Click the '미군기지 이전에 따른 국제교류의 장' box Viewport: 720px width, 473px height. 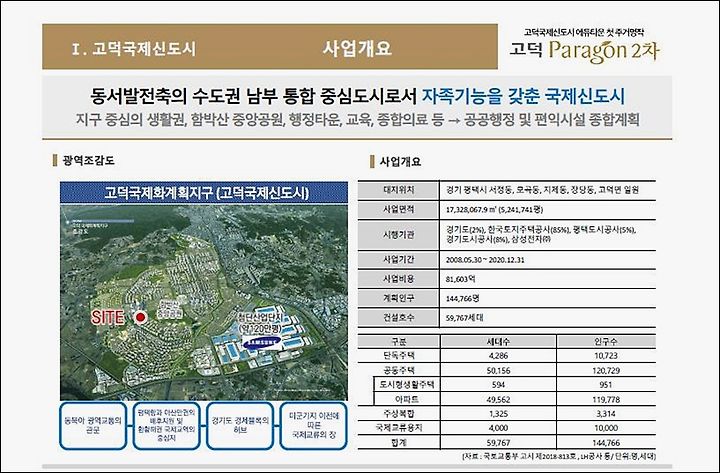coord(313,426)
